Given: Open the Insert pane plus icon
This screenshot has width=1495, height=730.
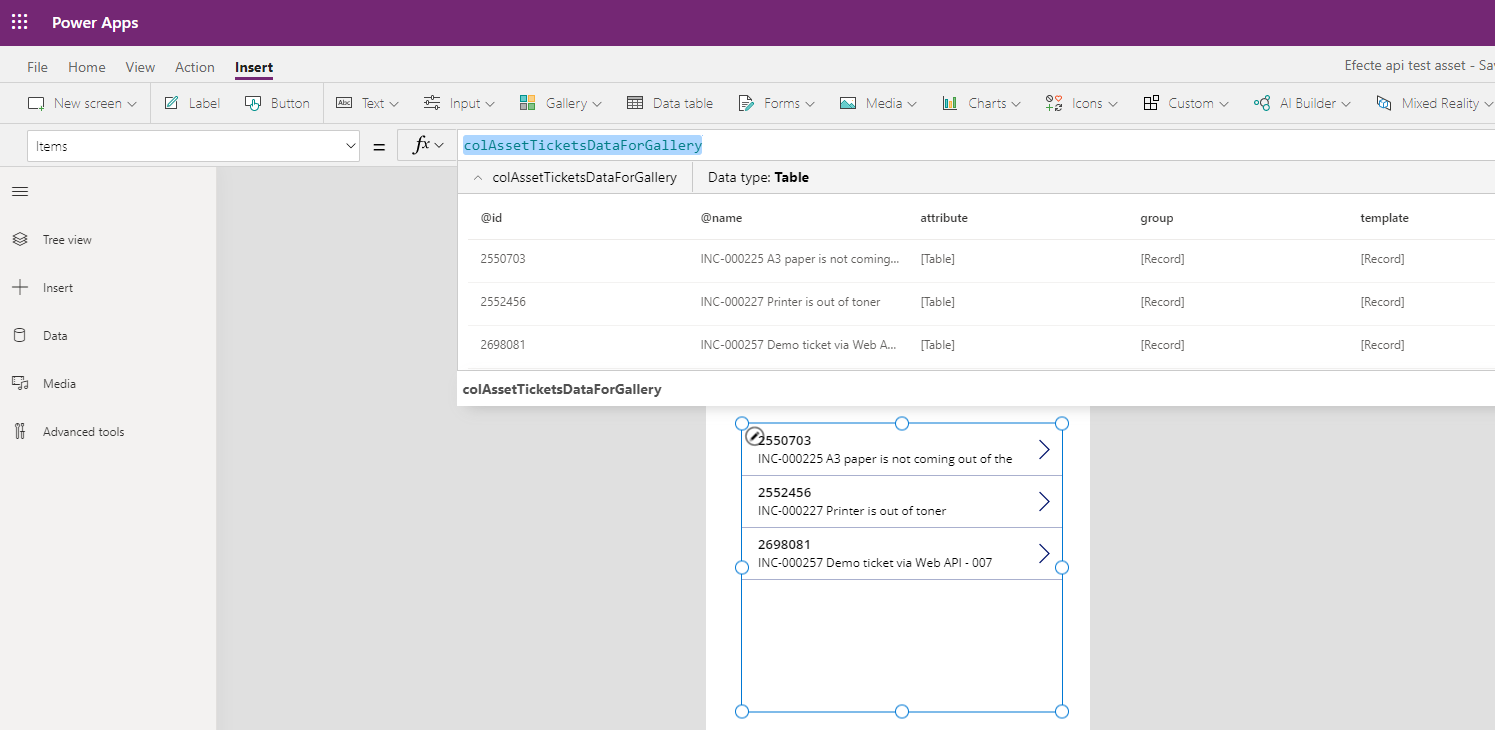Looking at the screenshot, I should pyautogui.click(x=20, y=288).
